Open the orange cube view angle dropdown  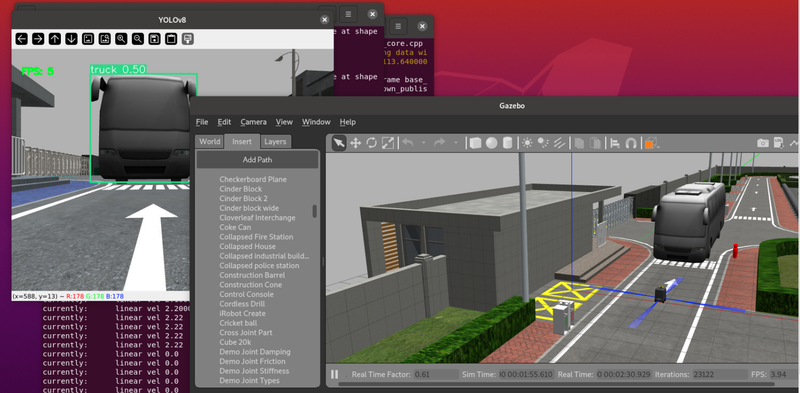pos(651,143)
